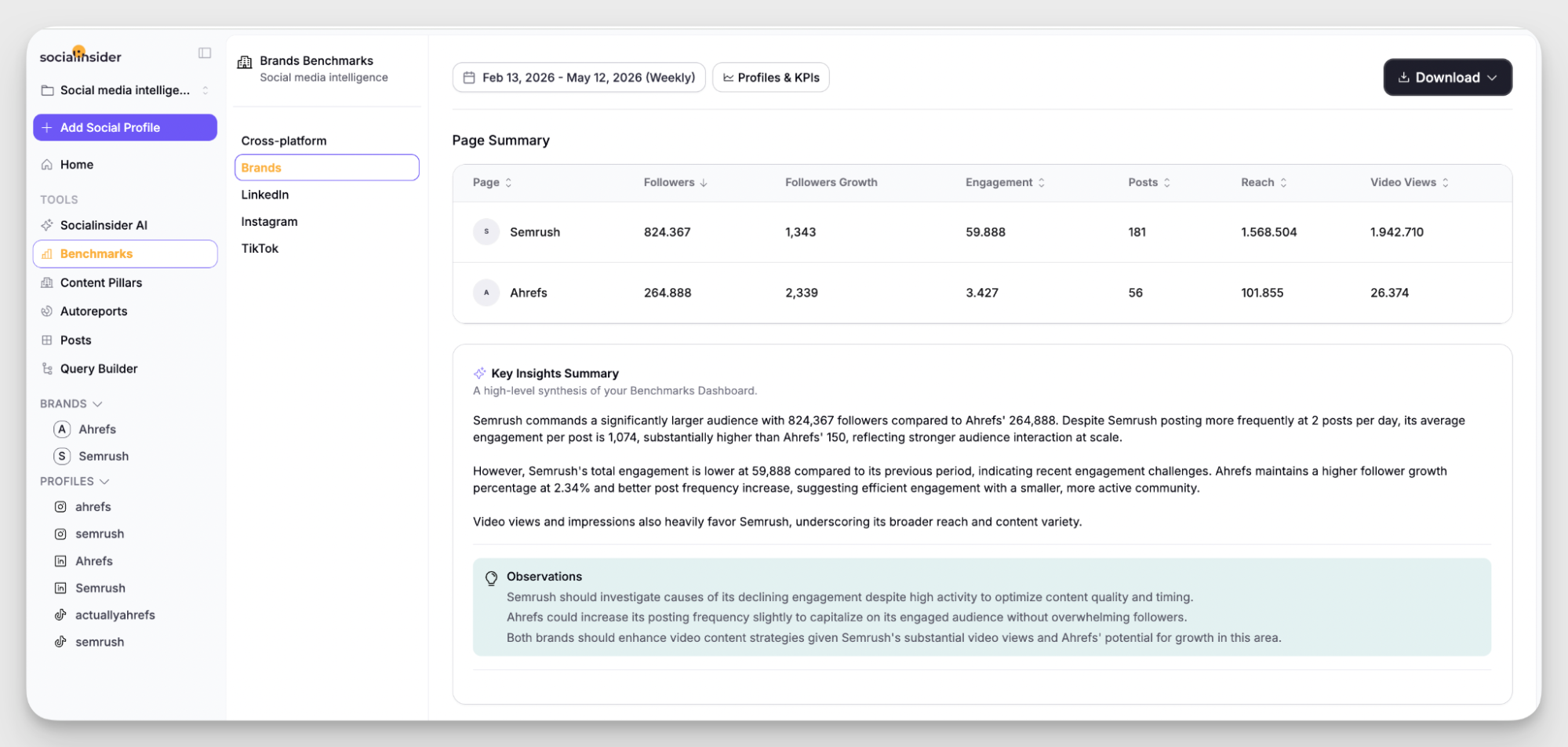Switch to the Cross-platform tab
The image size is (1568, 747).
point(284,141)
